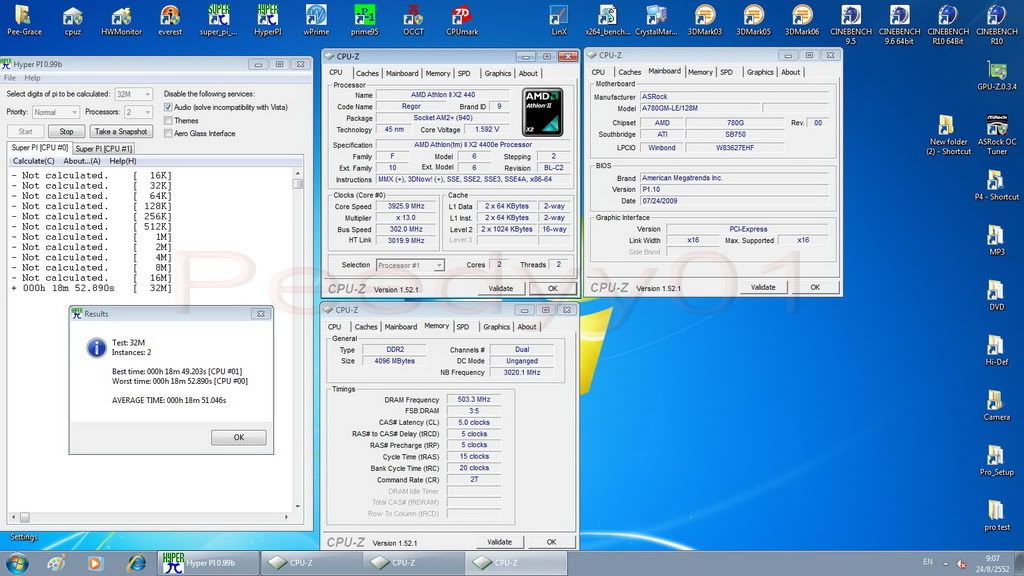
Task: Check Aero Glass Interface option
Action: pos(168,133)
